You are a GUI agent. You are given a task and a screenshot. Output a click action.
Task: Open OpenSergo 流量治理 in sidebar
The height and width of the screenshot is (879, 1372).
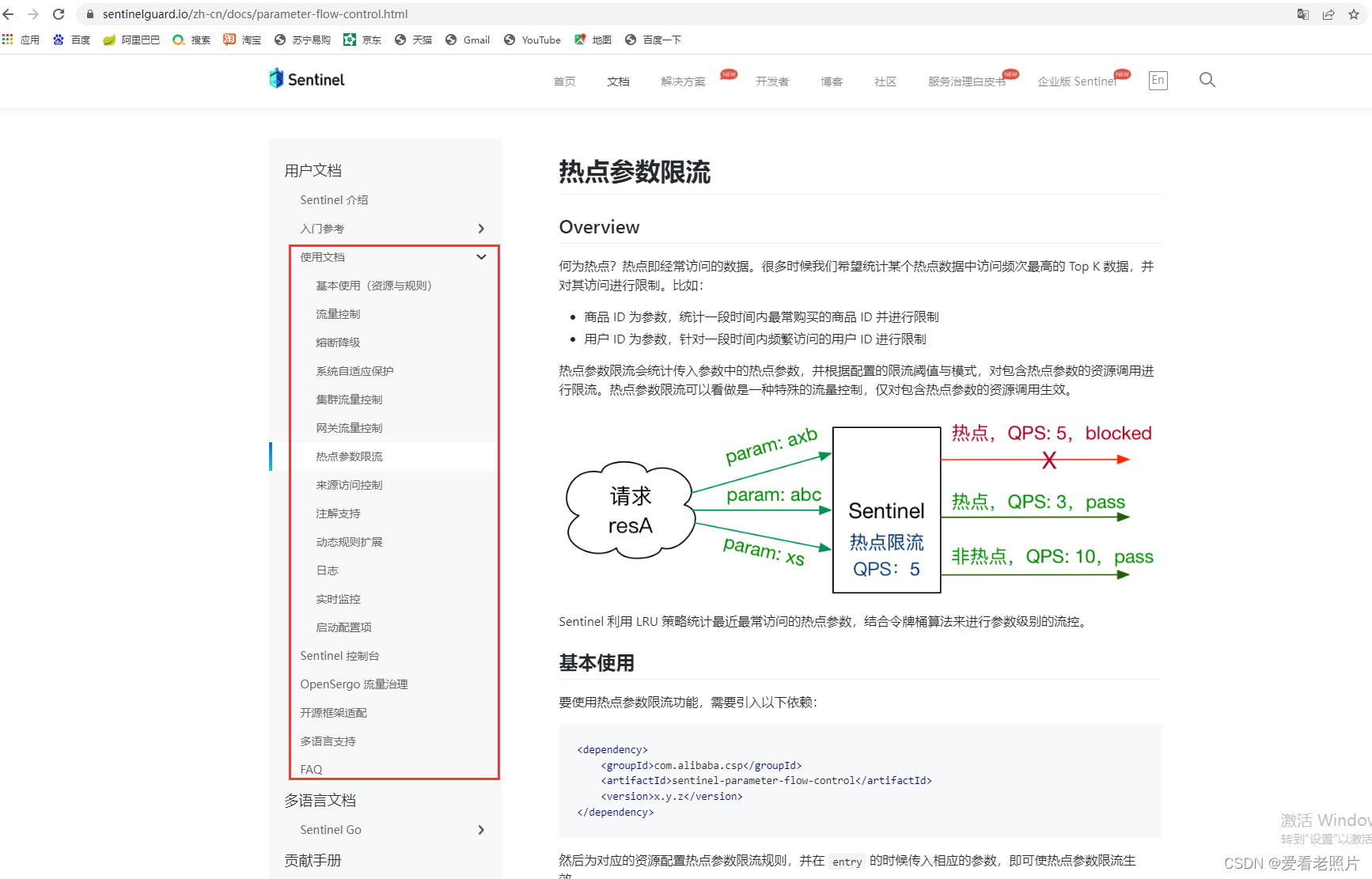coord(354,684)
